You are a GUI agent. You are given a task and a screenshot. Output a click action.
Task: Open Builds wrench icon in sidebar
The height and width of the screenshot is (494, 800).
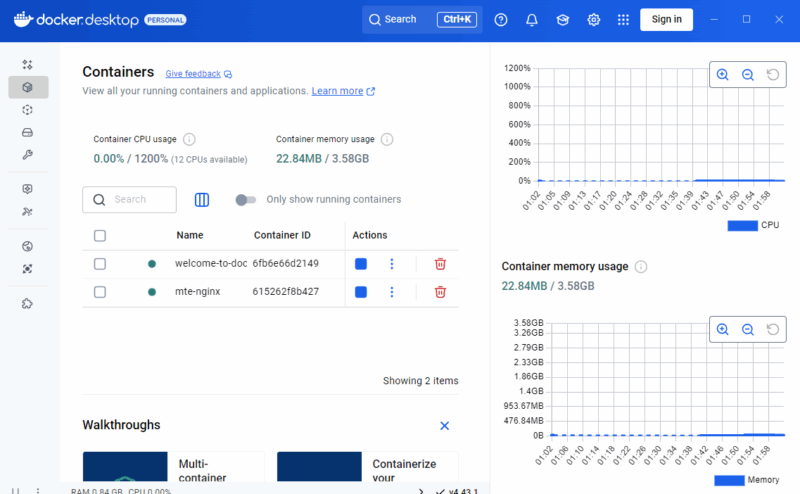[x=28, y=155]
